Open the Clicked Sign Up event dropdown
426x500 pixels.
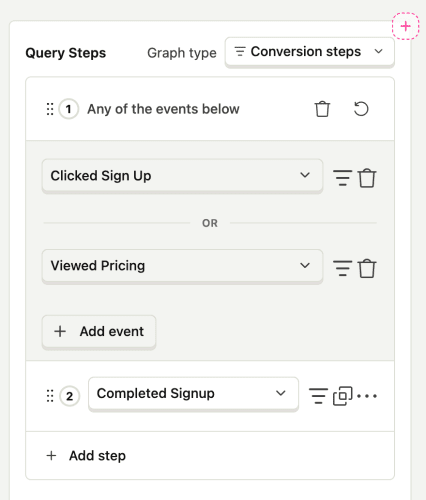182,176
